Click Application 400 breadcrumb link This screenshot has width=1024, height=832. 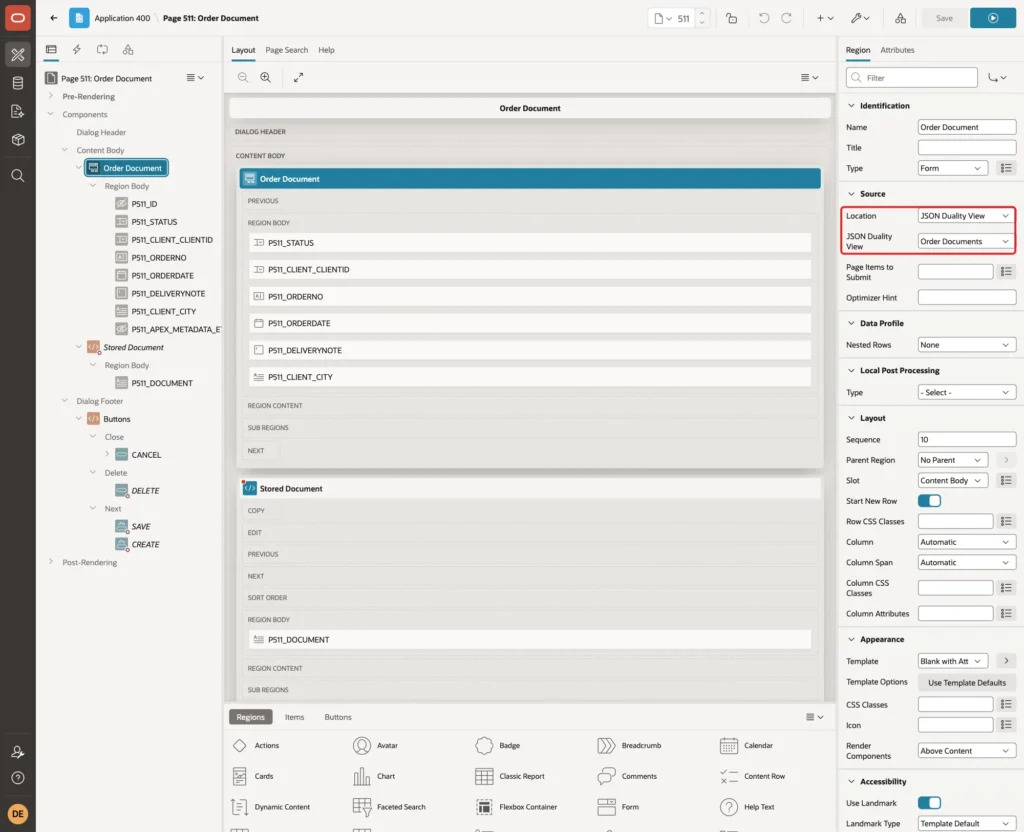tap(122, 18)
